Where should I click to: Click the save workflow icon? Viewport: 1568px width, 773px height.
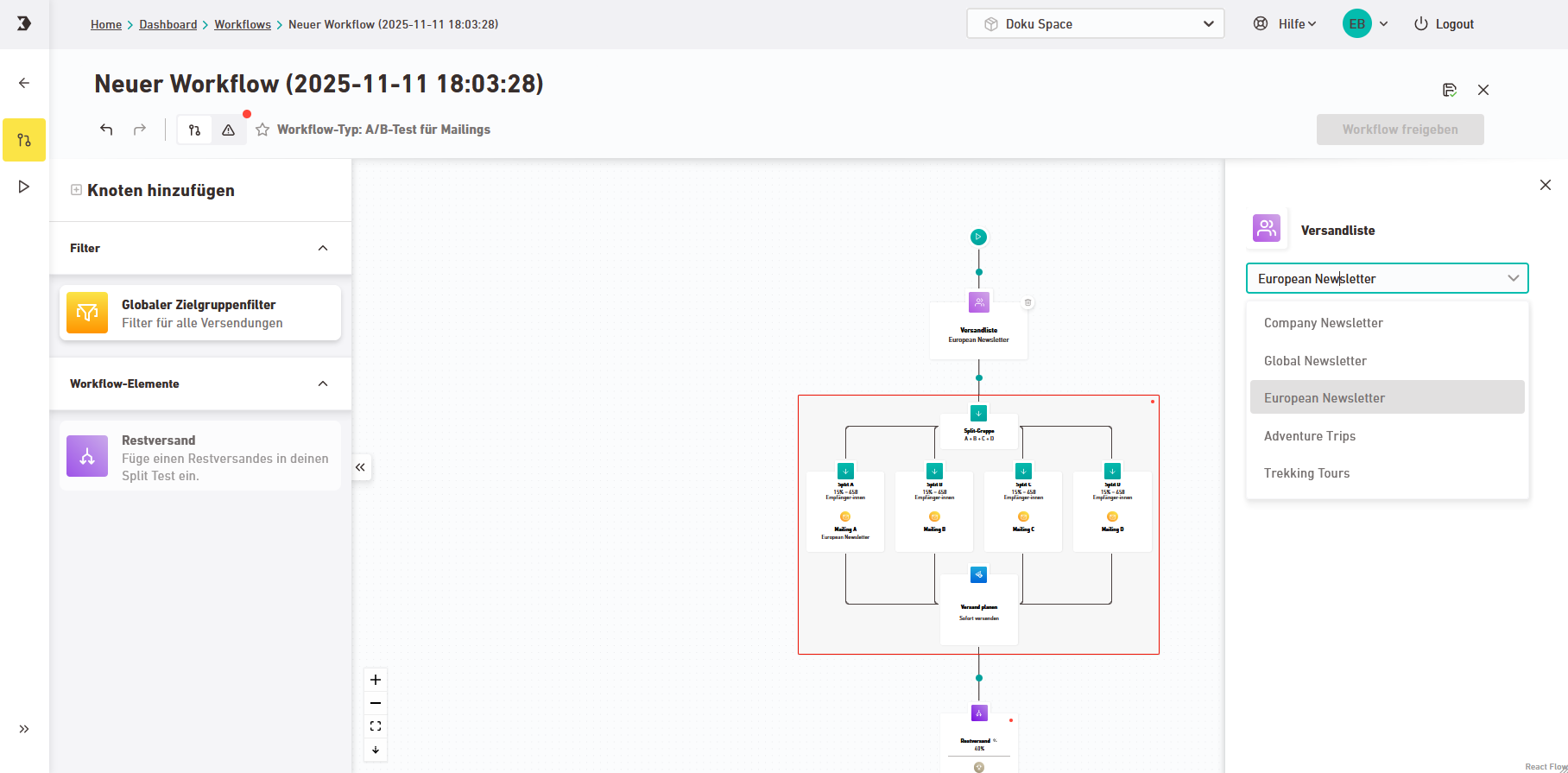tap(1450, 90)
